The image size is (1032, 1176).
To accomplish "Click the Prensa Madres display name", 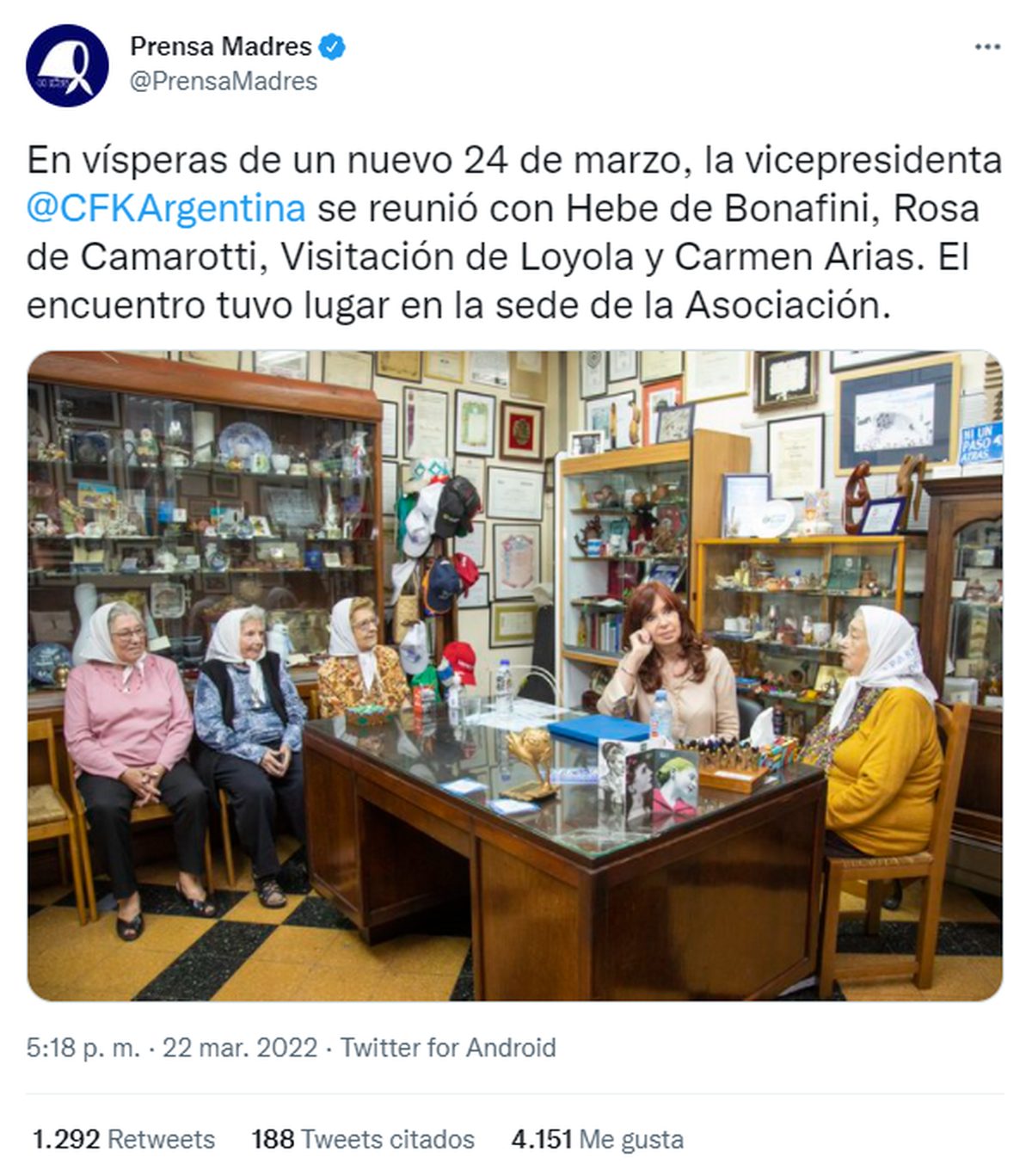I will 221,46.
